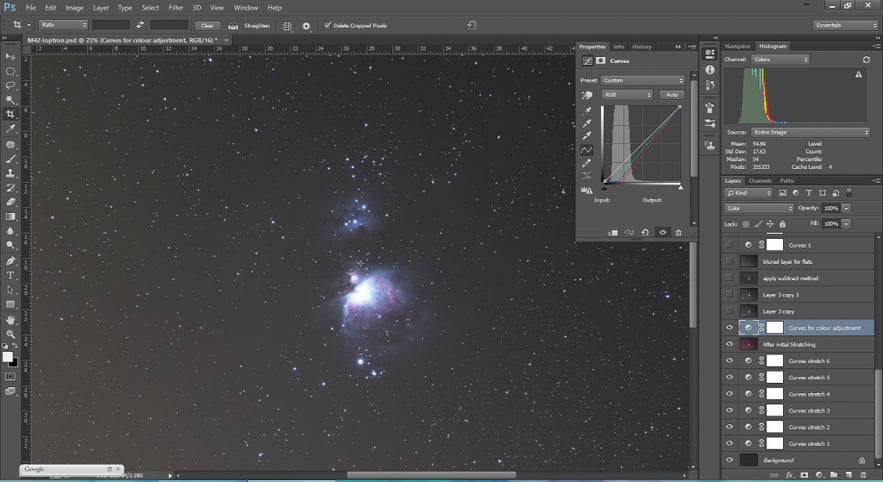883x482 pixels.
Task: Open the Layer menu
Action: 101,8
